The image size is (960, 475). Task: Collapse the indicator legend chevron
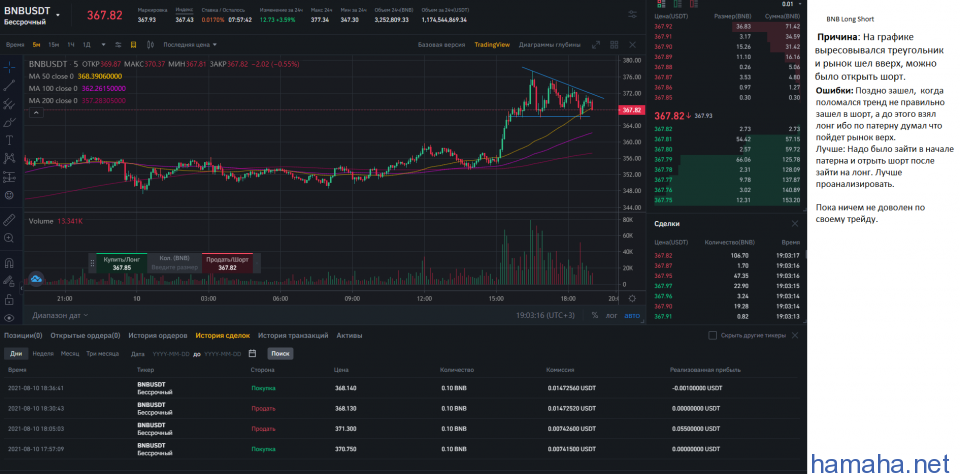(x=36, y=113)
